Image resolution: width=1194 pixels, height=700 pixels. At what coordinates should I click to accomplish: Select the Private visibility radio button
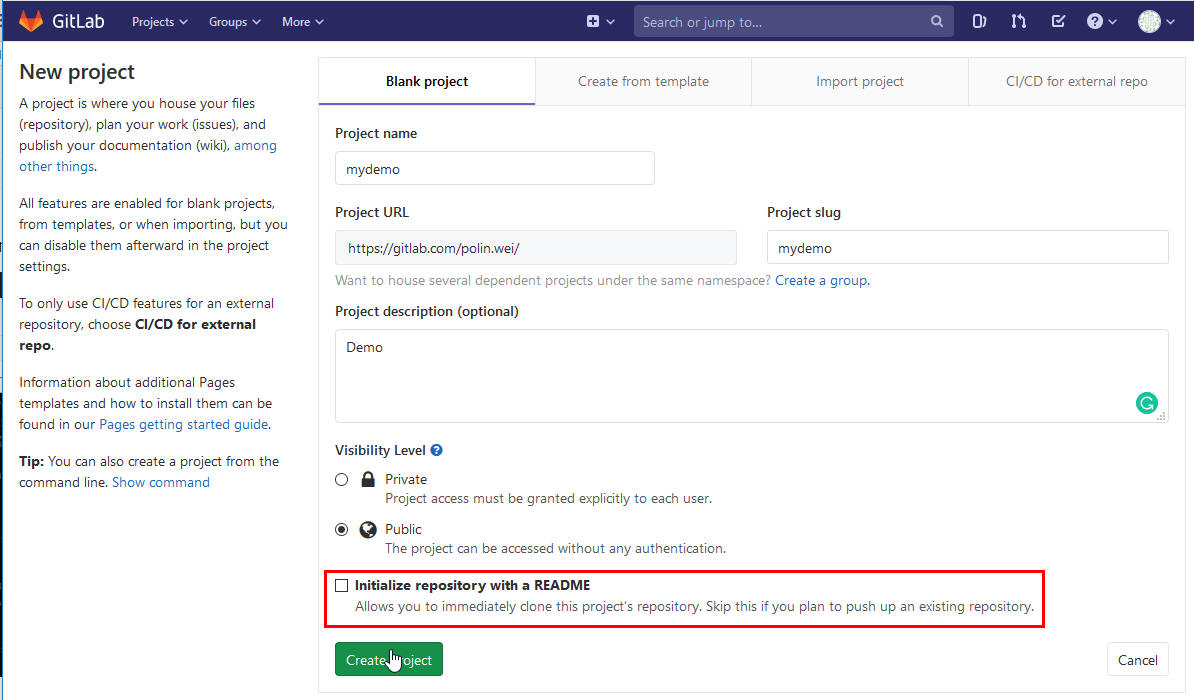coord(342,479)
